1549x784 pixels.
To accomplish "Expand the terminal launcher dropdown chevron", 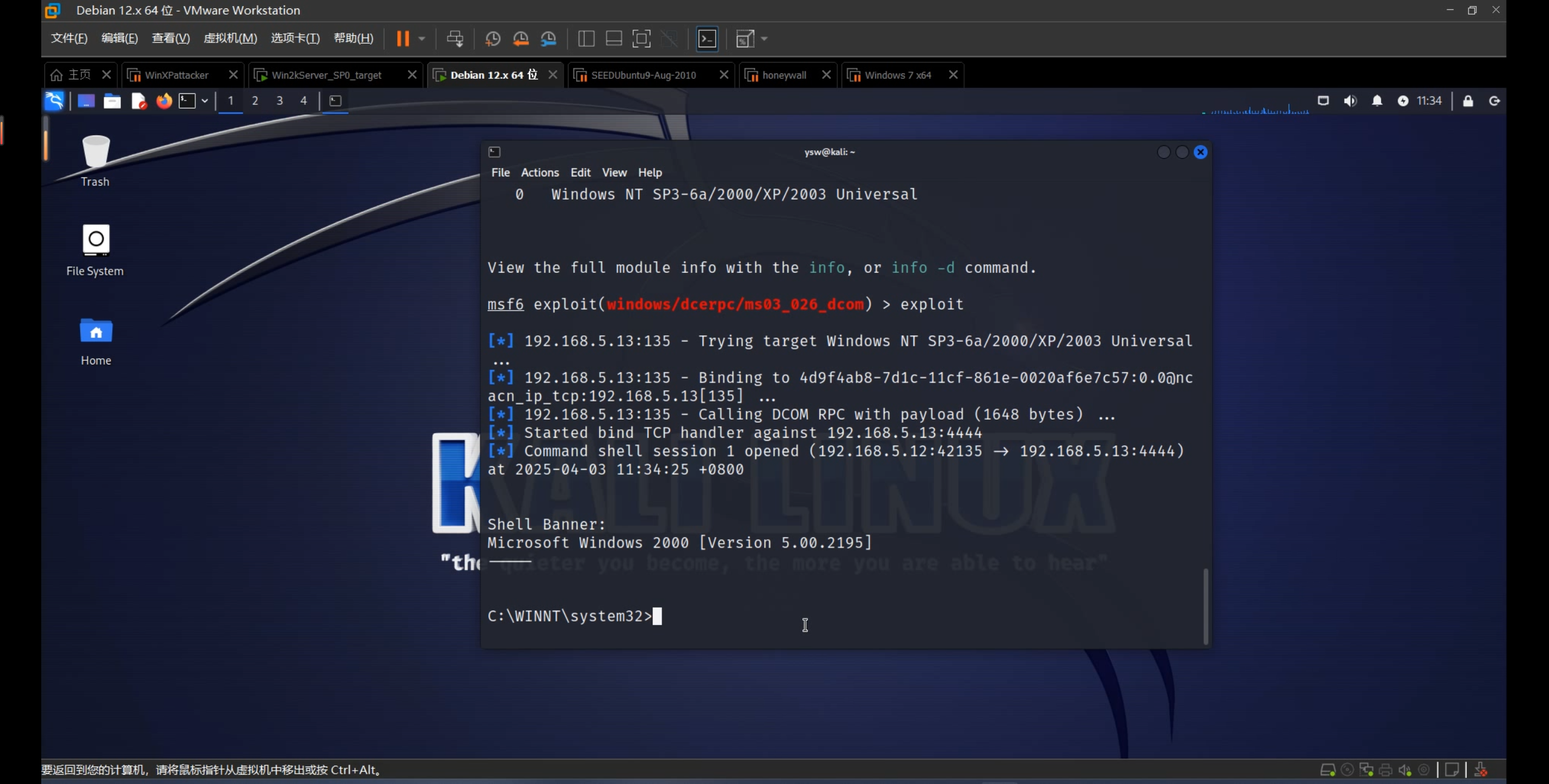I will [205, 101].
